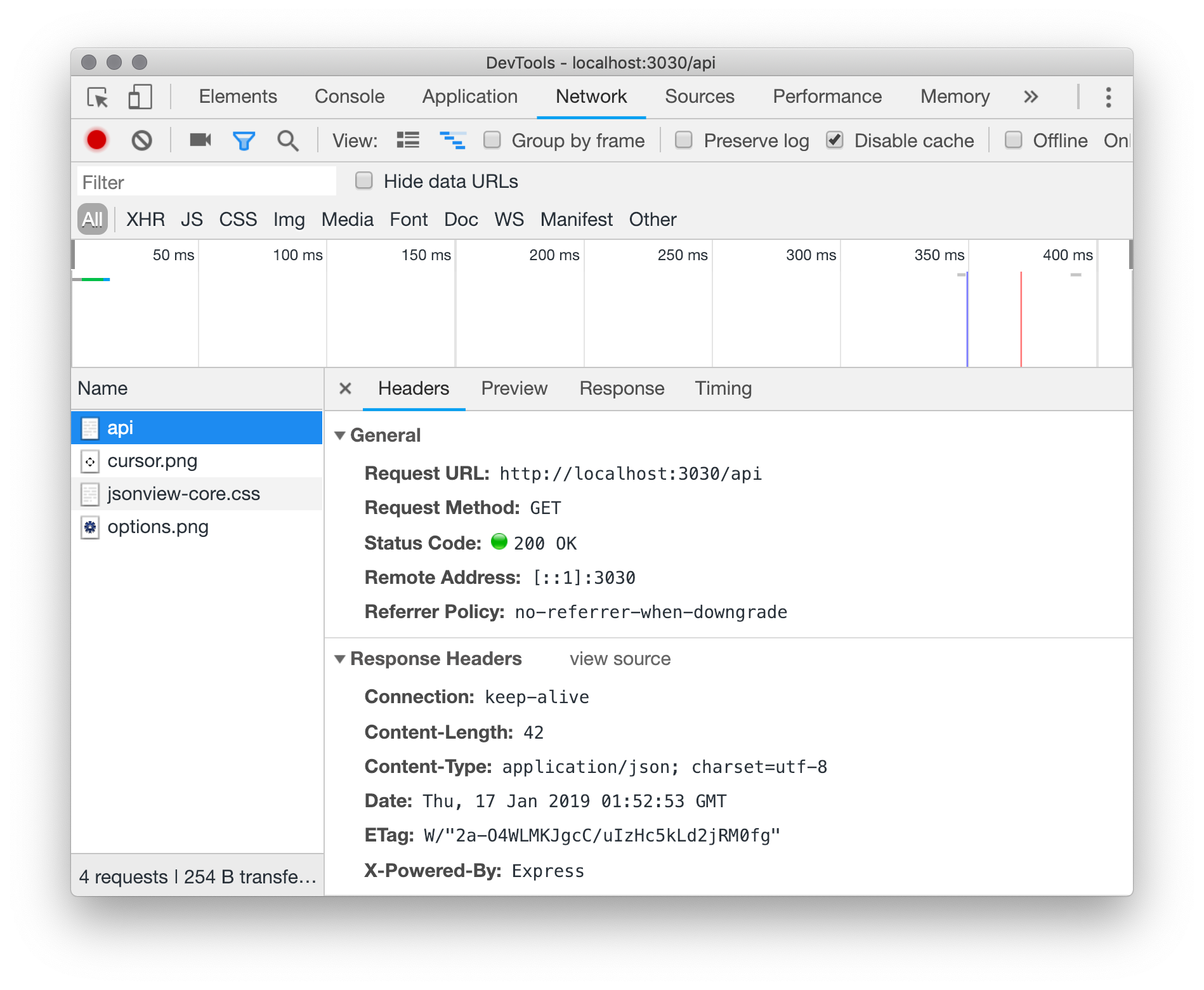Clear the network log with the clear icon
This screenshot has width=1204, height=990.
coord(141,140)
